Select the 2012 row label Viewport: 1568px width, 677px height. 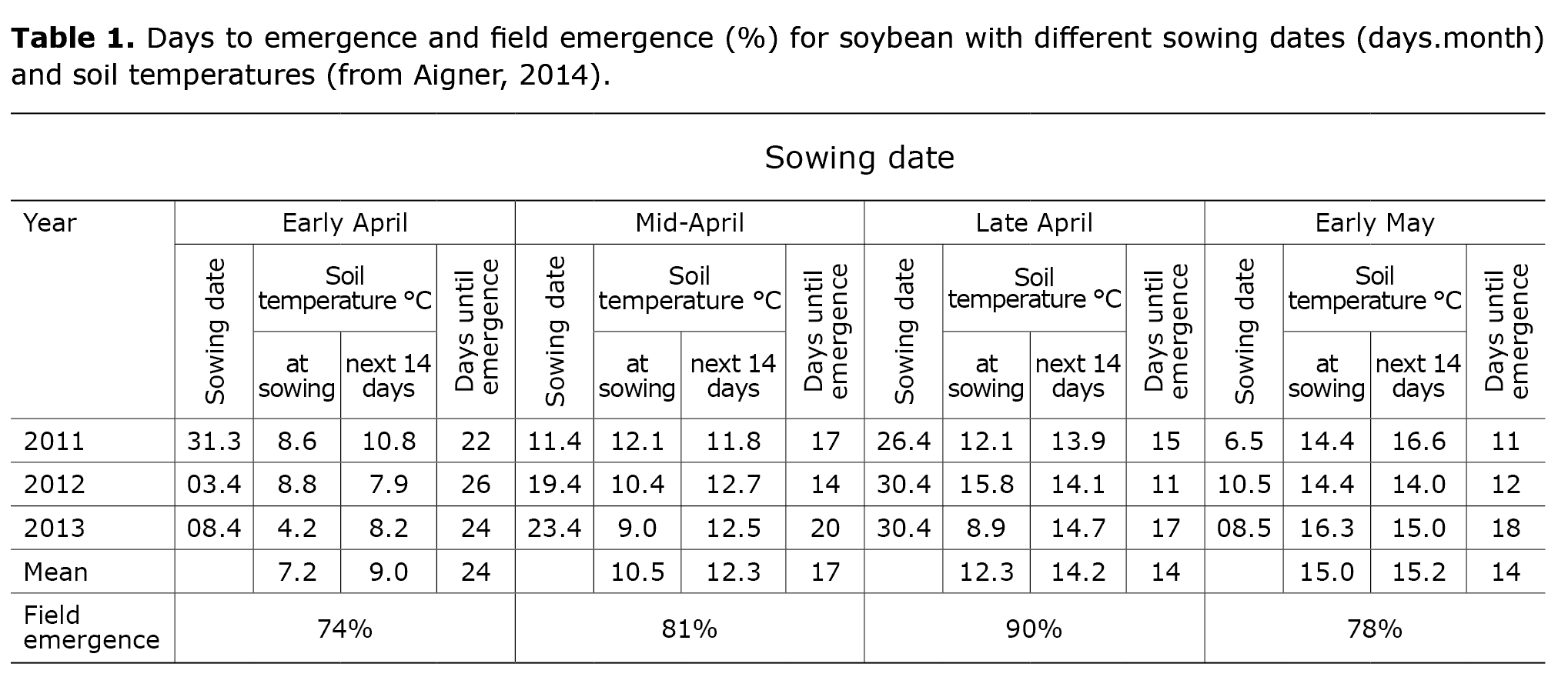(x=54, y=484)
